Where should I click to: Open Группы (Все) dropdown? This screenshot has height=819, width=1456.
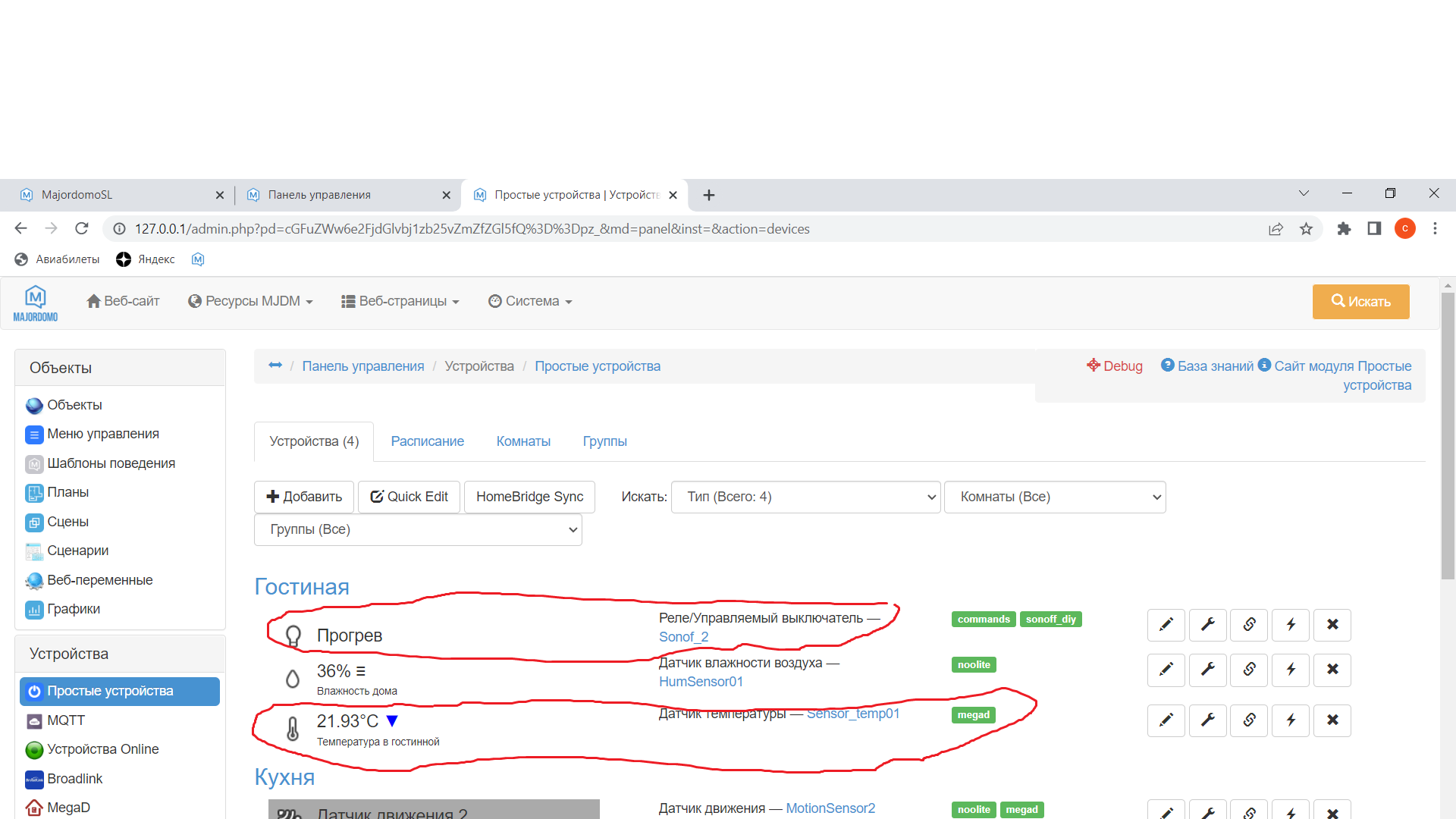[418, 529]
